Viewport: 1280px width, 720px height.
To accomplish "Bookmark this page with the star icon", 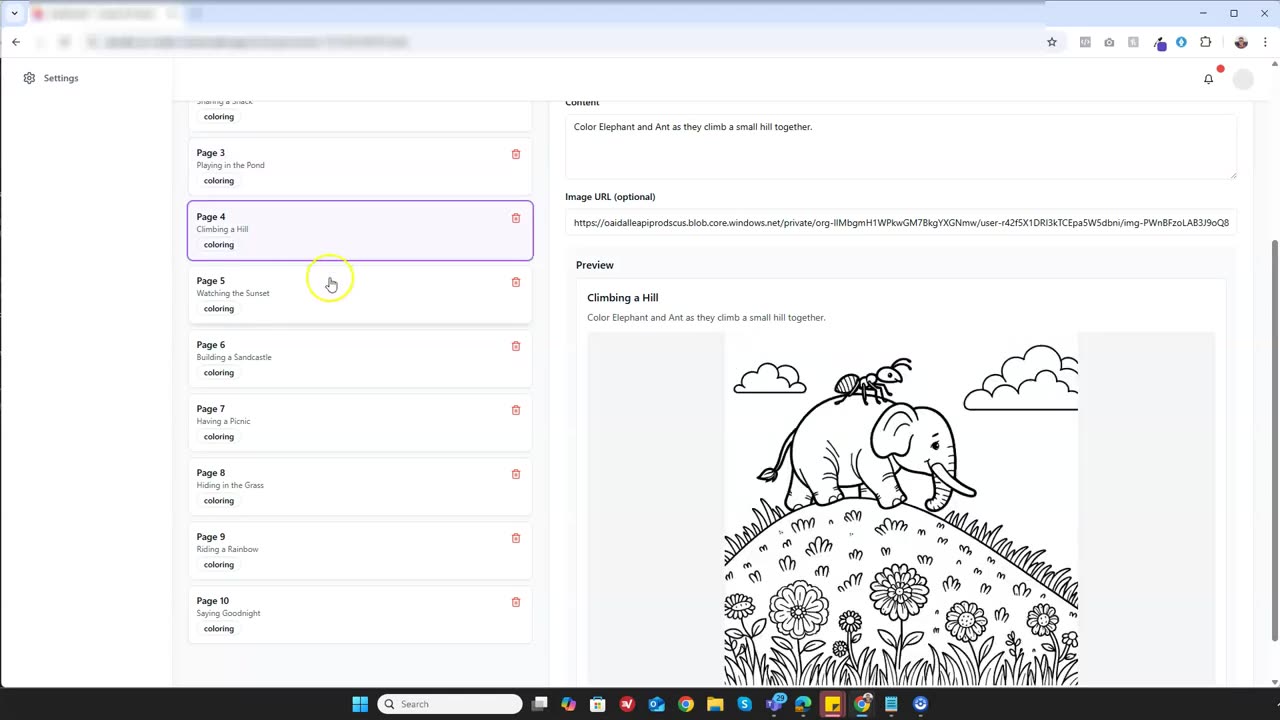I will coord(1052,42).
